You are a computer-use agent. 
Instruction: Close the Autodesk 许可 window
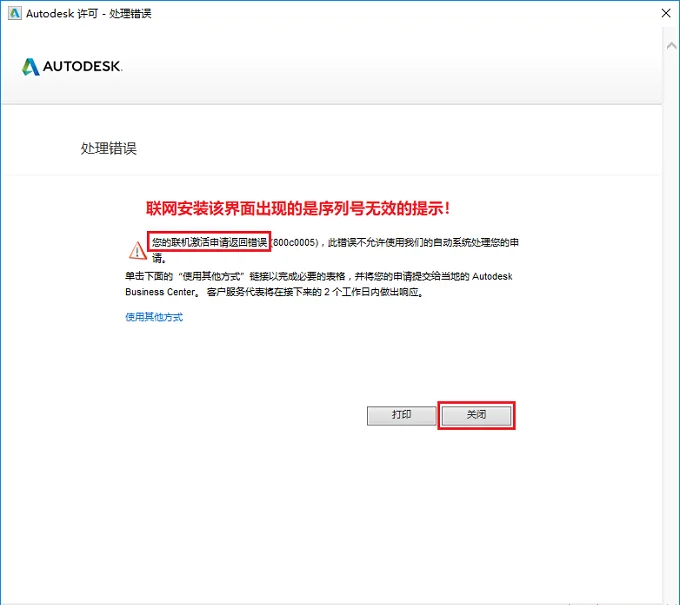click(x=666, y=13)
